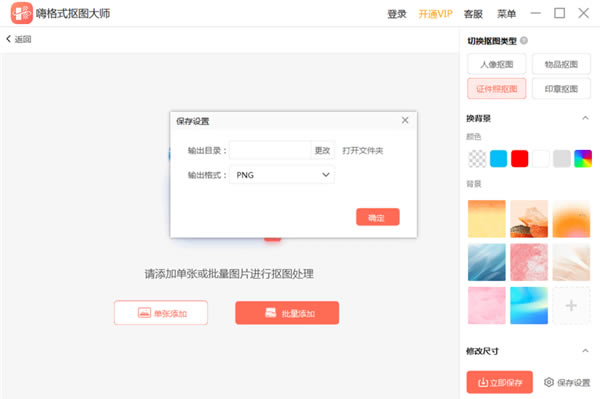
Task: Open the 输出格式 PNG dropdown
Action: (282, 175)
